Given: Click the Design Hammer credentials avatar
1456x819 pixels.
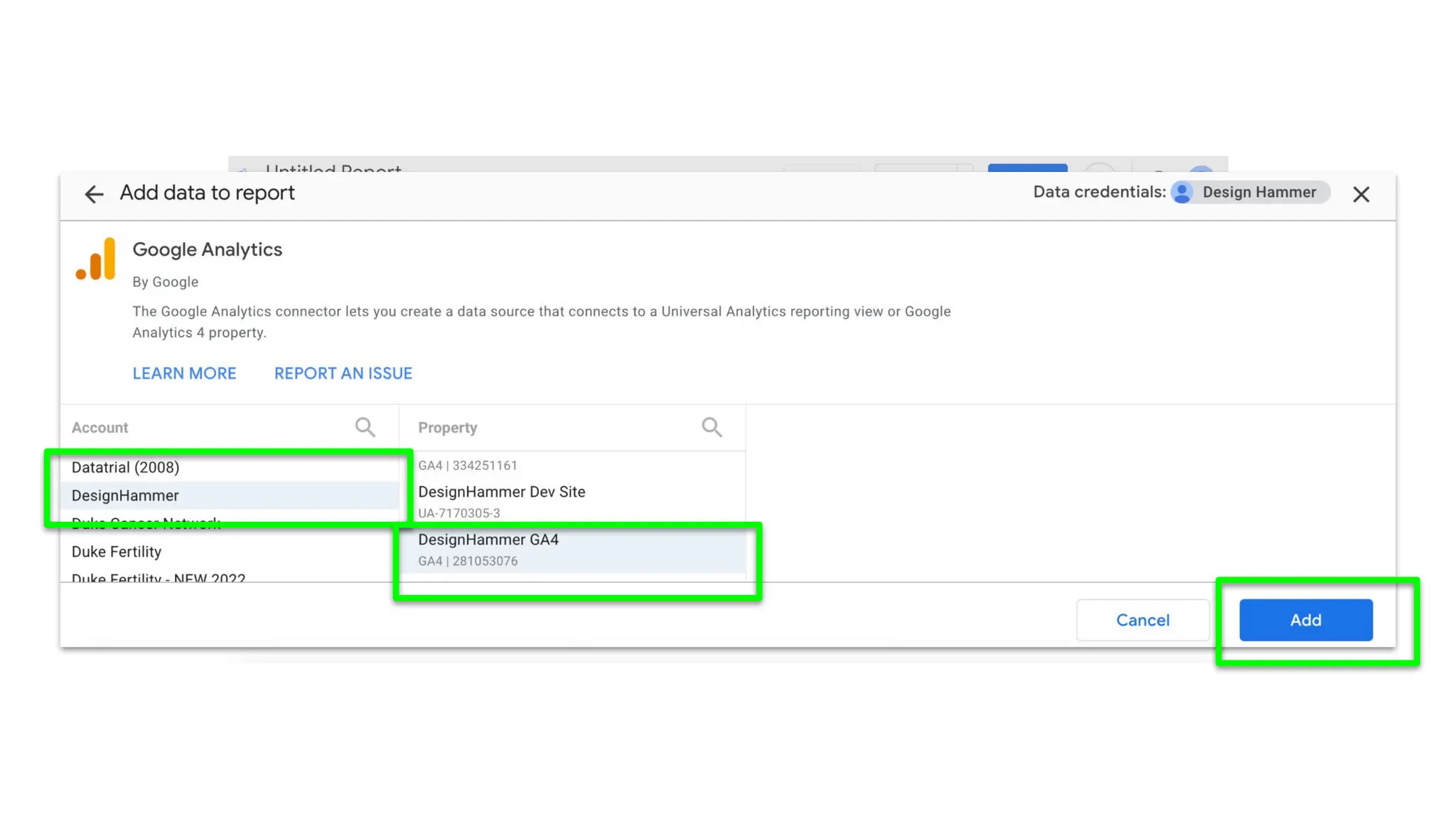Looking at the screenshot, I should pyautogui.click(x=1182, y=193).
